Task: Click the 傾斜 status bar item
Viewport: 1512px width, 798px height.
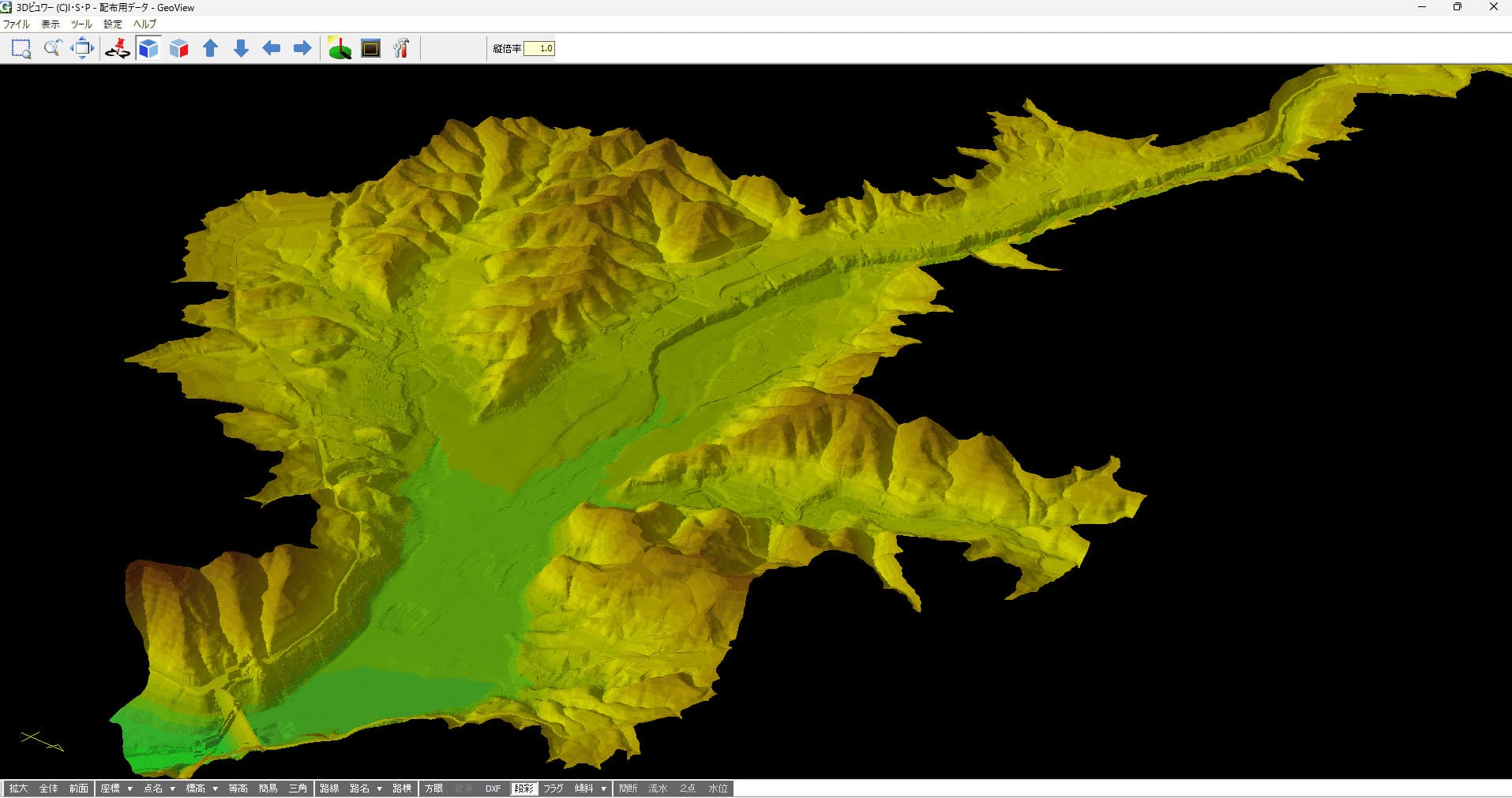Action: point(583,789)
